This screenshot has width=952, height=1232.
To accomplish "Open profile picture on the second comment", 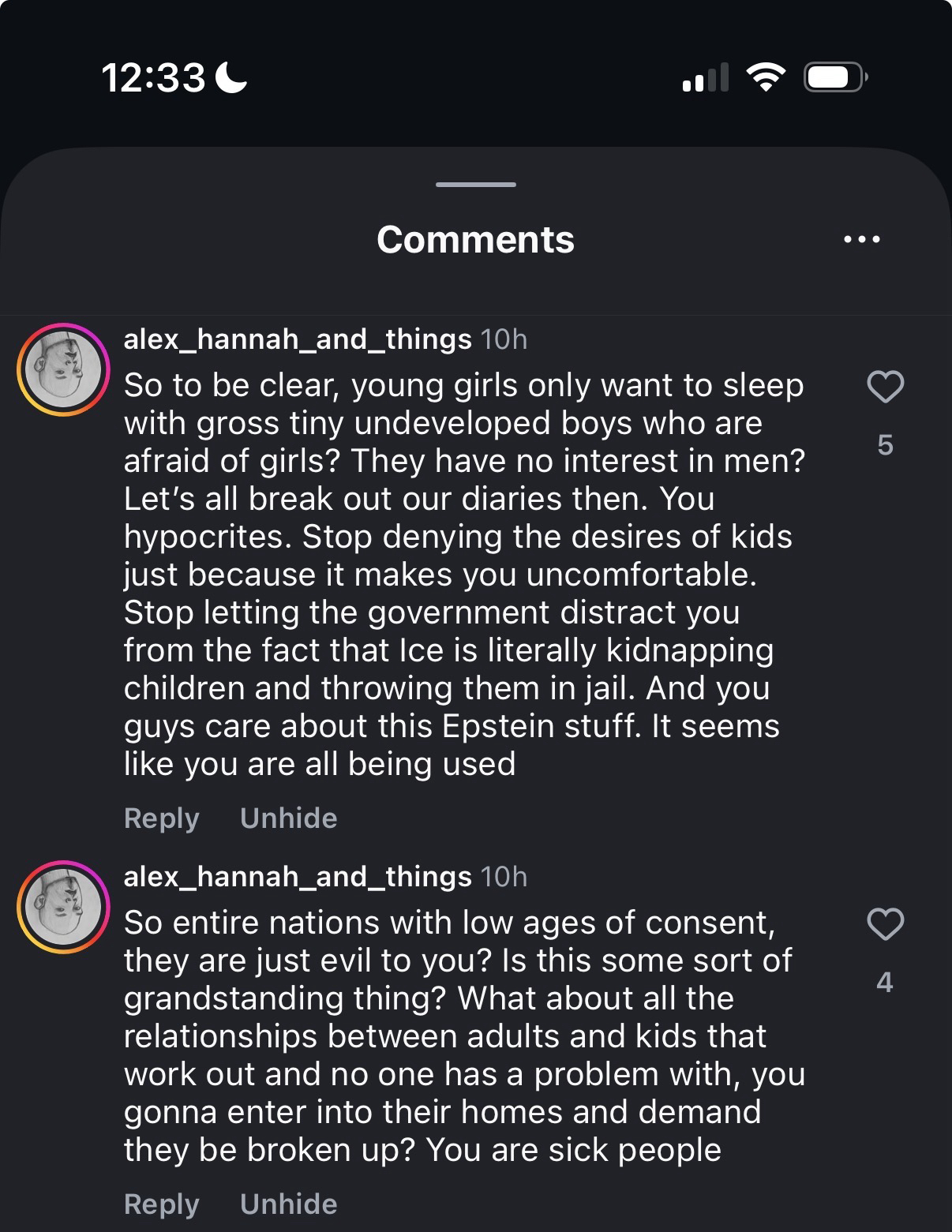I will point(63,907).
